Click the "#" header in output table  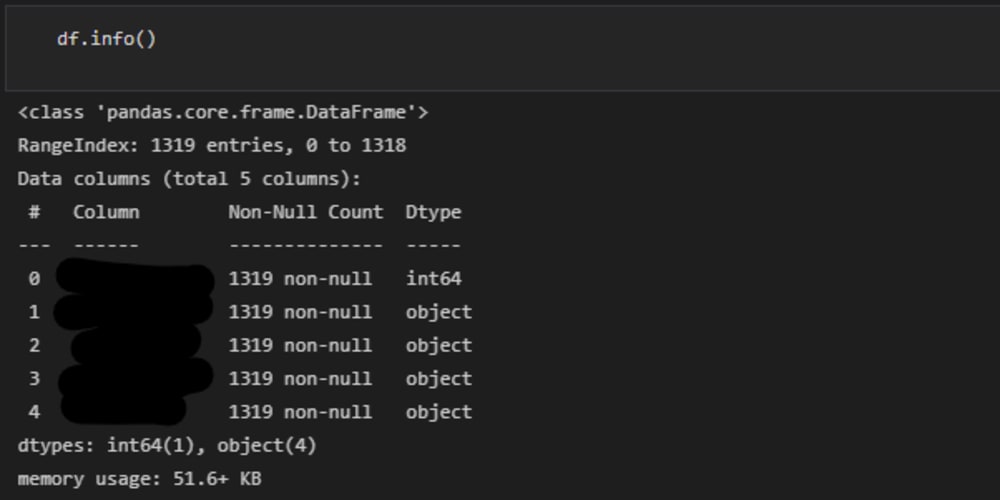click(34, 212)
